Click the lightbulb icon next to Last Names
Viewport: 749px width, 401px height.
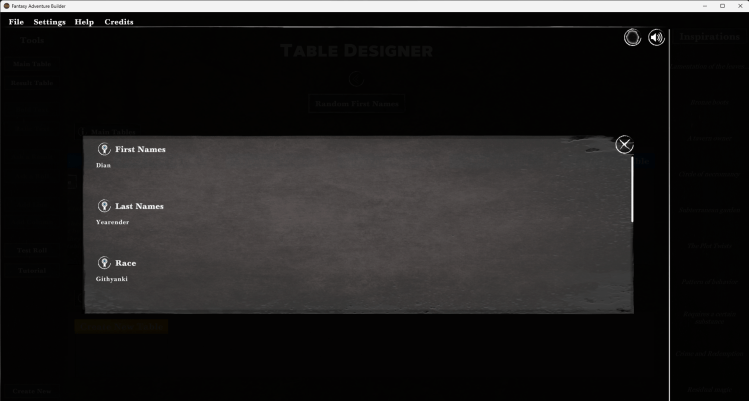(103, 206)
